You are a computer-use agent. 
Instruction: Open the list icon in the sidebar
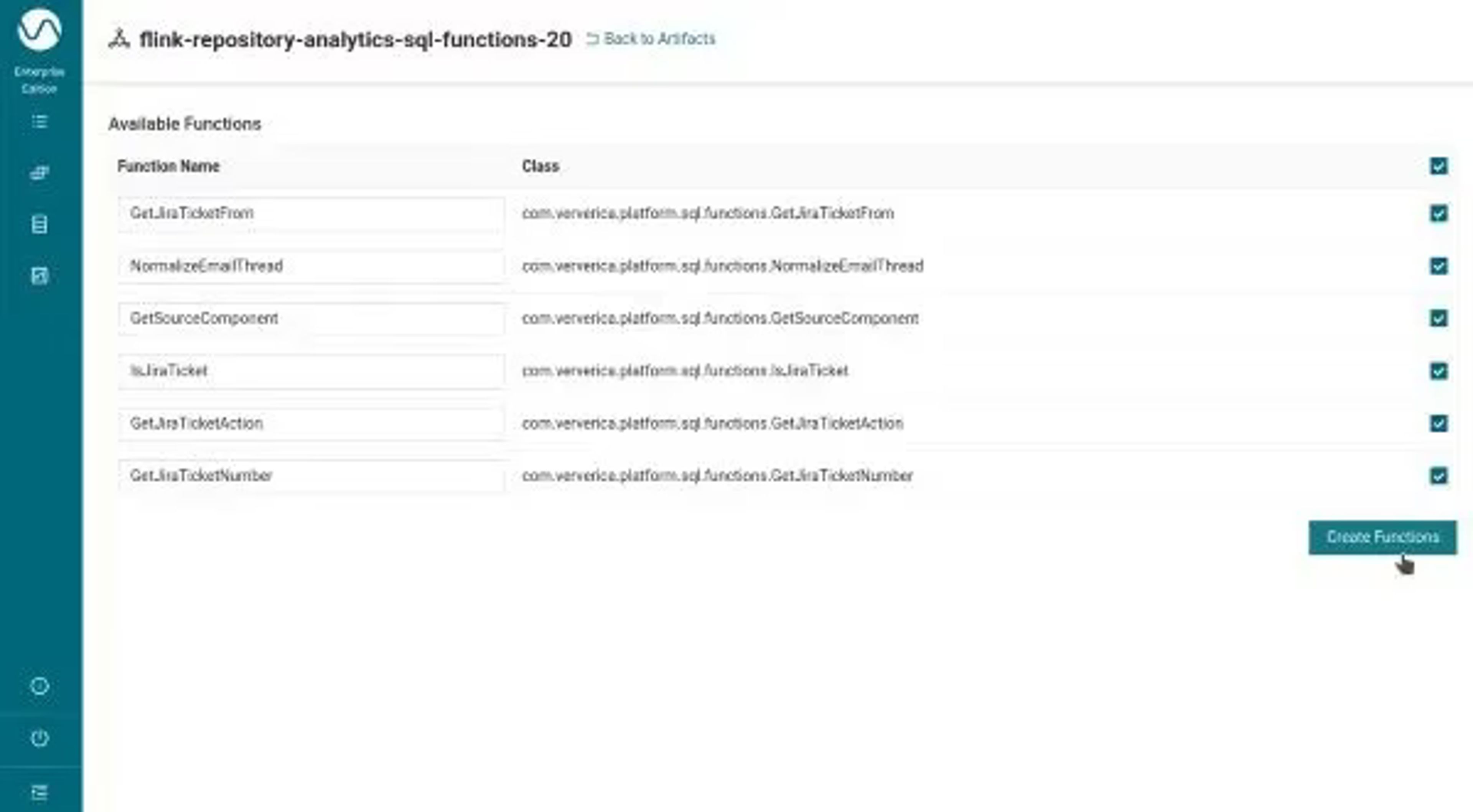click(x=40, y=122)
